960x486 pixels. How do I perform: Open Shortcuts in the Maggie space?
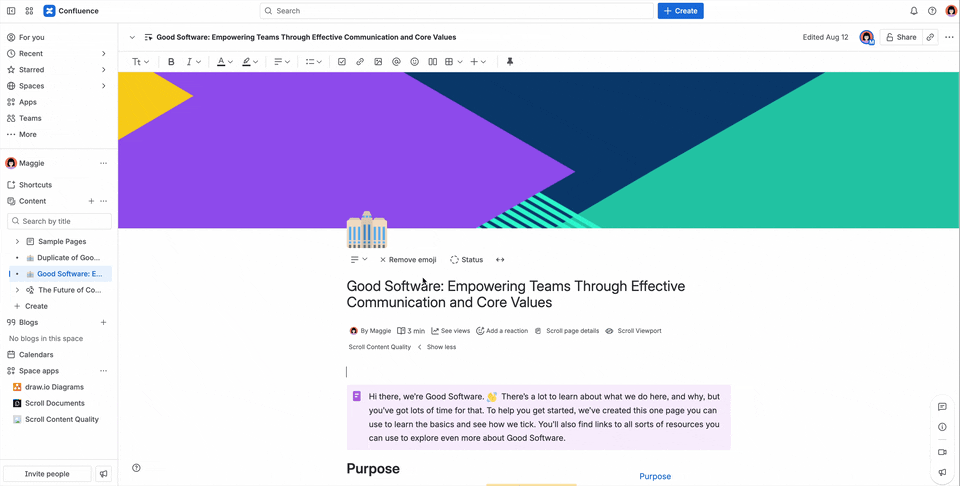(35, 185)
